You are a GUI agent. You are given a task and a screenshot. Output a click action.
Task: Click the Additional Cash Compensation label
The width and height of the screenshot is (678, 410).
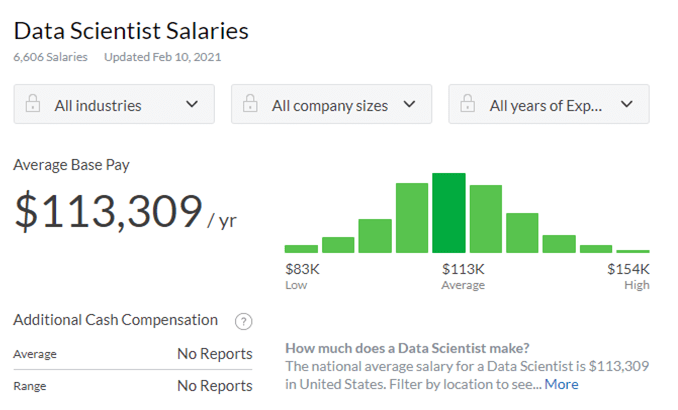click(115, 320)
